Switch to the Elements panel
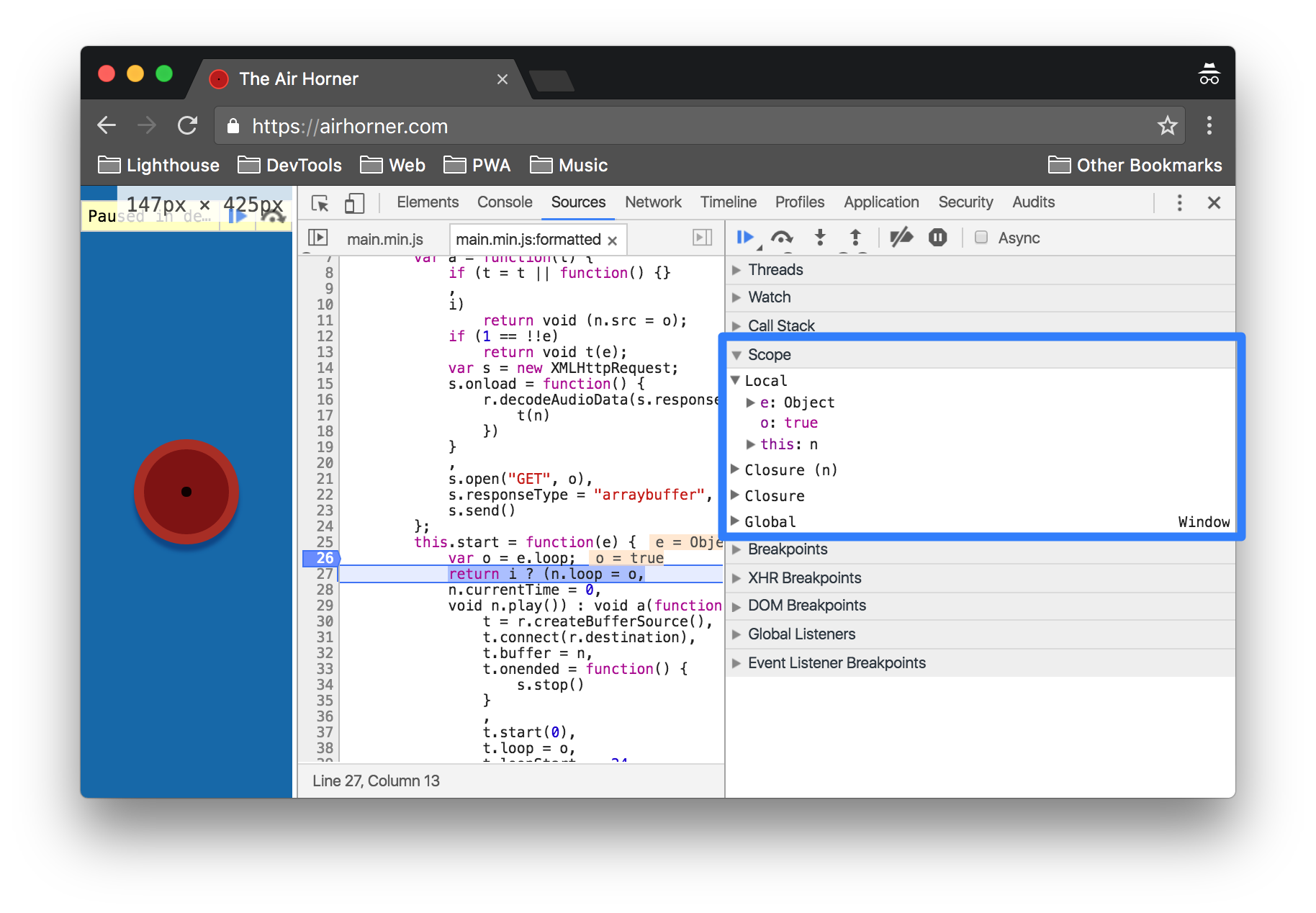The width and height of the screenshot is (1316, 913). [x=428, y=202]
